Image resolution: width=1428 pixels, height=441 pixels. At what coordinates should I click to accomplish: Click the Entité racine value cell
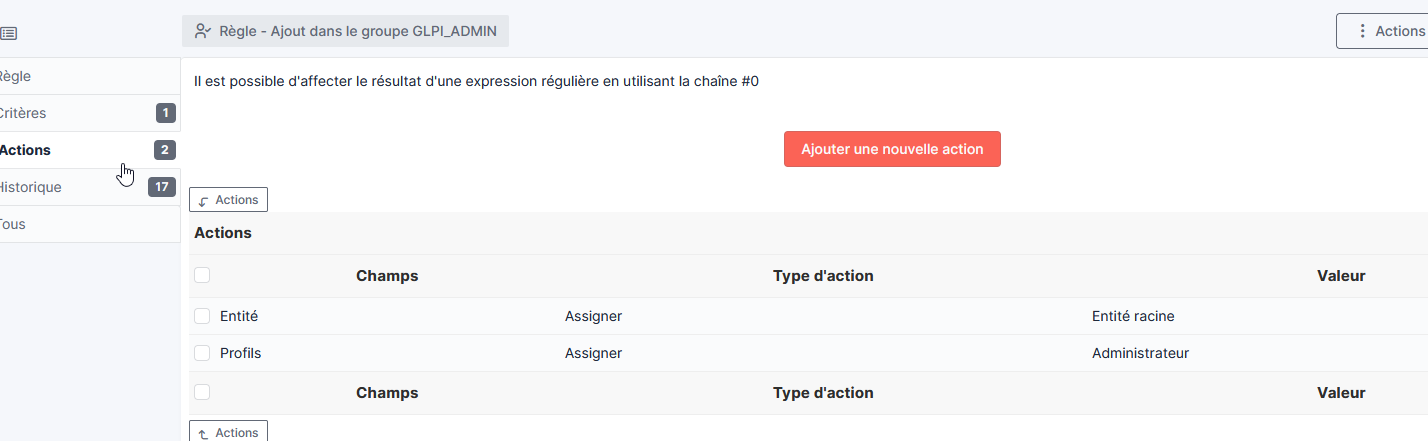(1133, 316)
